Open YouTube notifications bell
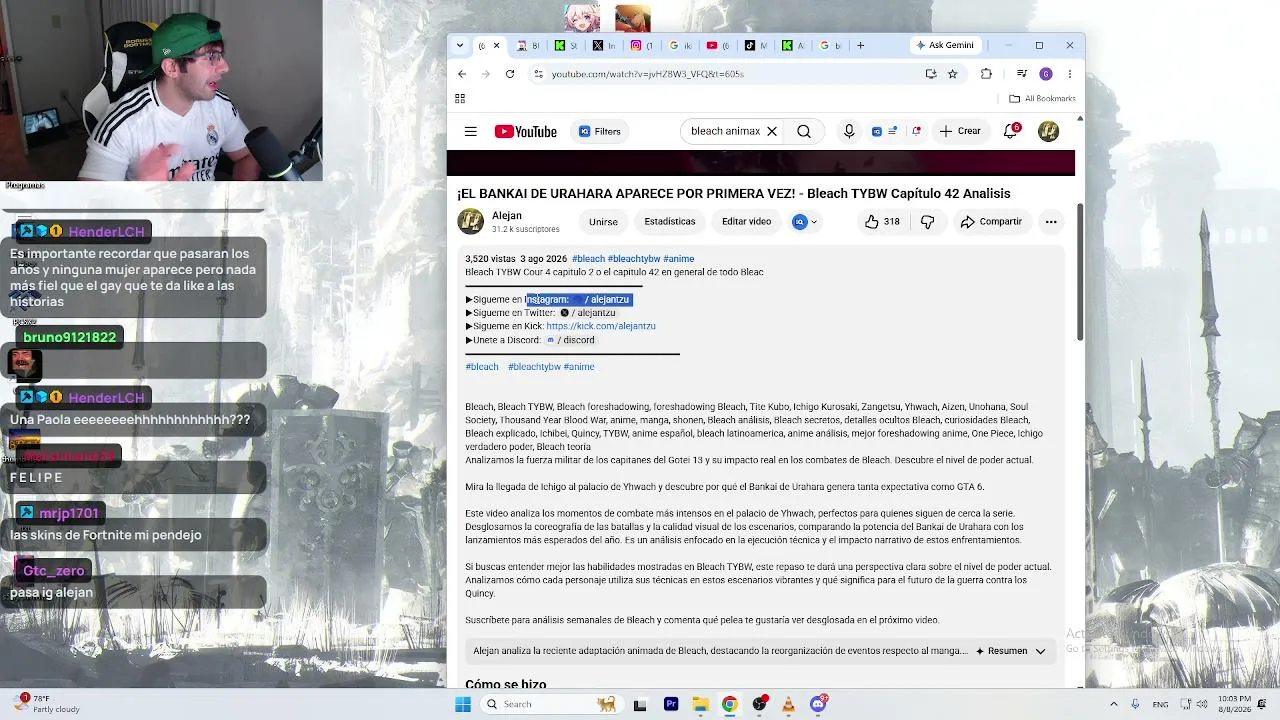Image resolution: width=1280 pixels, height=720 pixels. pyautogui.click(x=1010, y=131)
